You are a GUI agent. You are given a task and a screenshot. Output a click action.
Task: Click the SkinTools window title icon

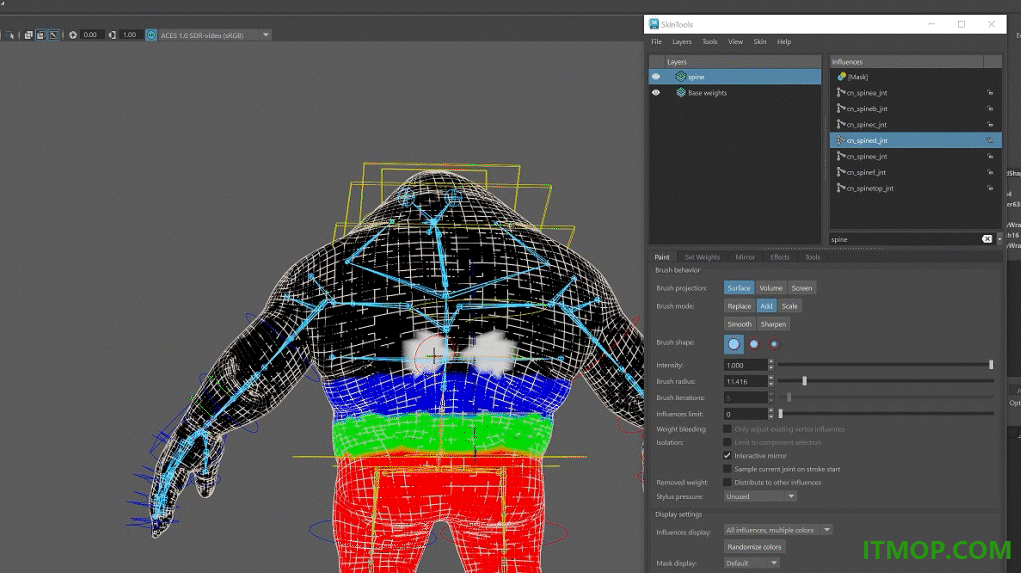(x=654, y=24)
